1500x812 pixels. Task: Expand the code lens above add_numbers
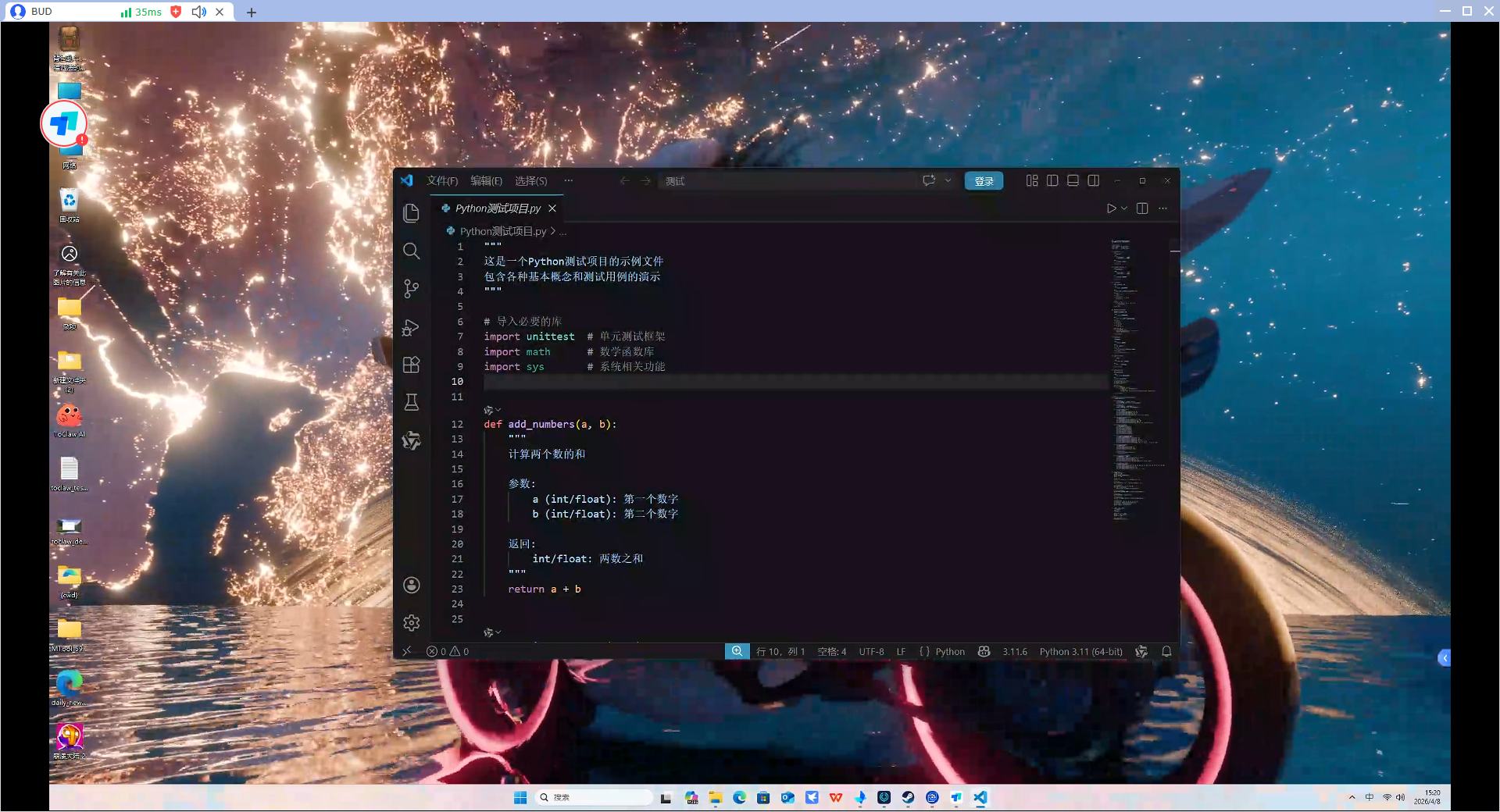(492, 410)
